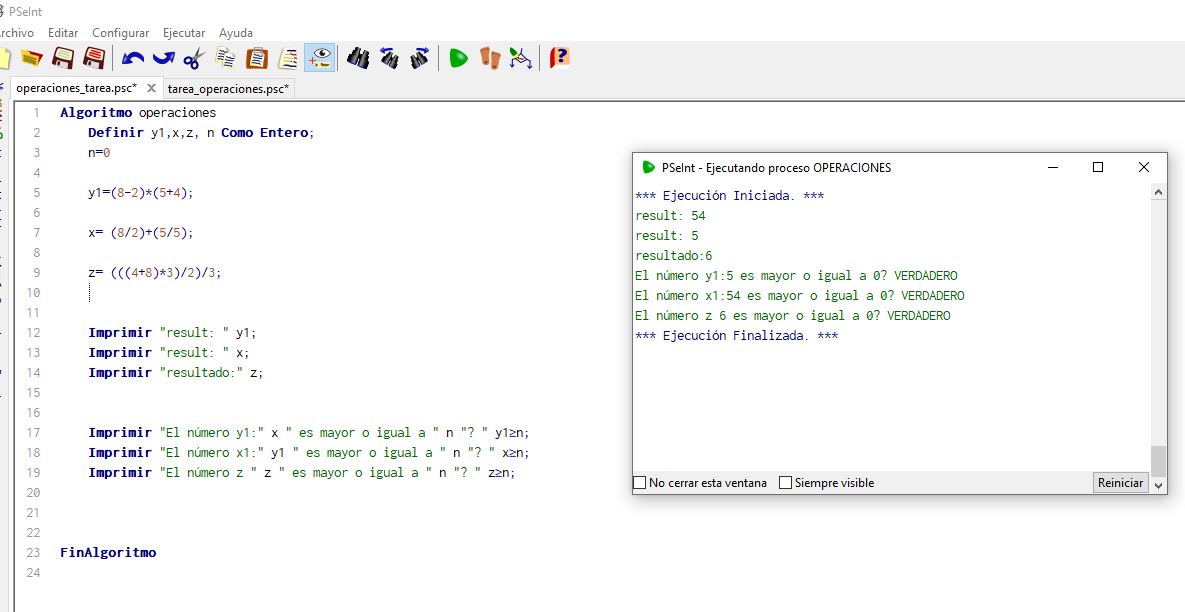Minimize the Ejecutando proceso window
Viewport: 1185px width, 612px height.
[x=1053, y=167]
